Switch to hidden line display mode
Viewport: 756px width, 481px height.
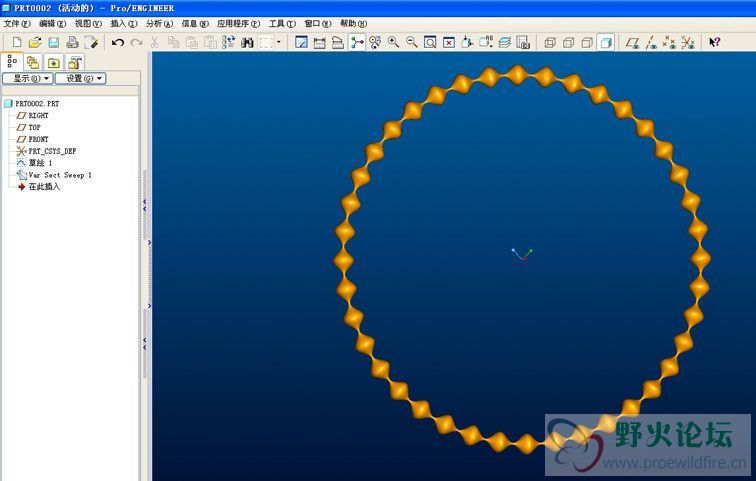[568, 42]
